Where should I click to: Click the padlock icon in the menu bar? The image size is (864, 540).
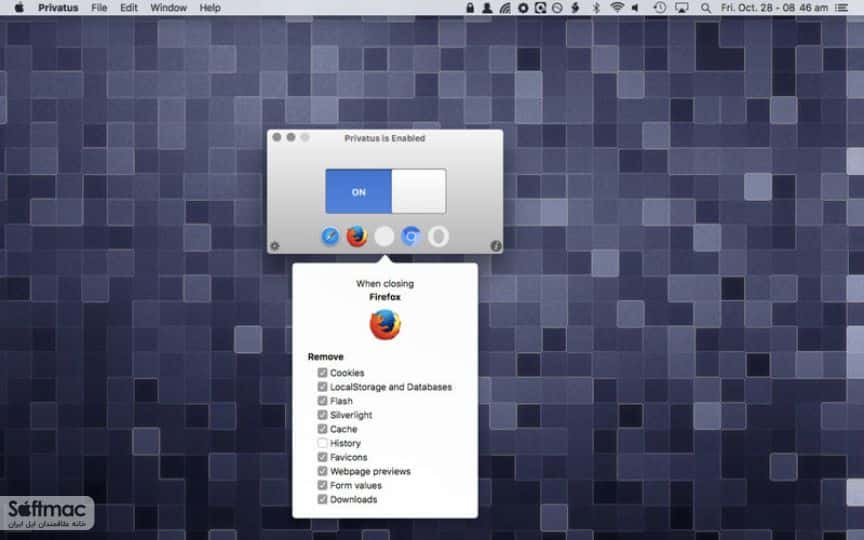coord(470,8)
